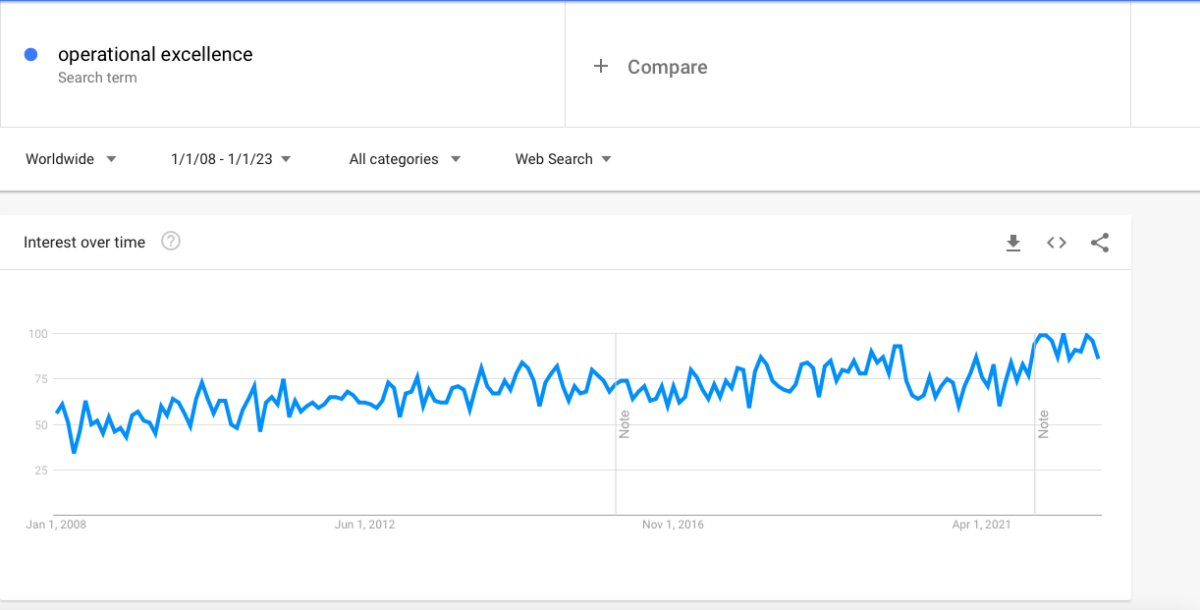1200x610 pixels.
Task: Click the plus icon beside Compare
Action: (601, 66)
